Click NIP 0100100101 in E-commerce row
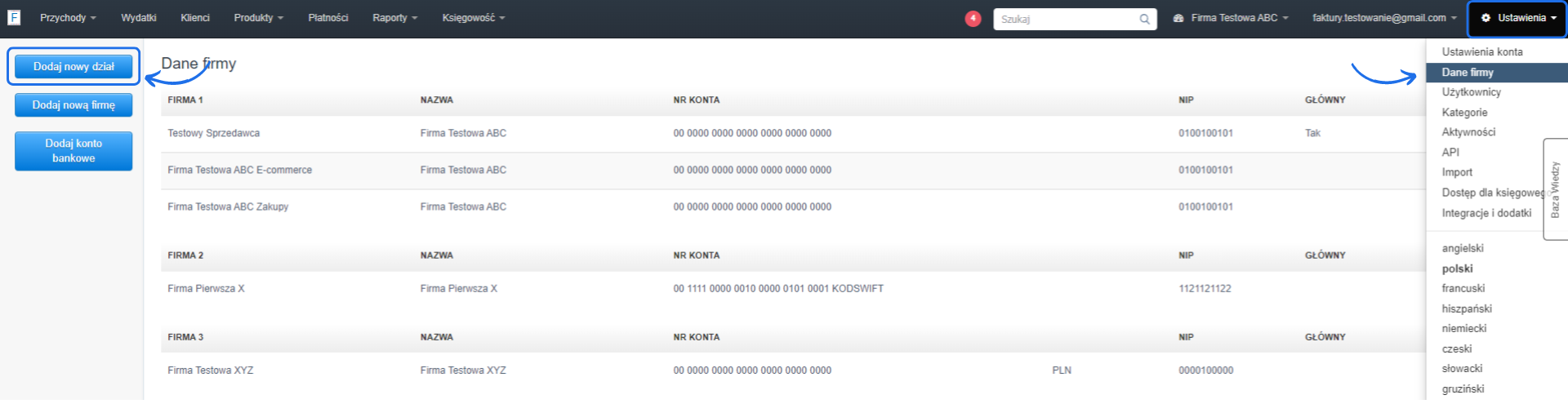This screenshot has height=404, width=1568. pyautogui.click(x=1205, y=170)
